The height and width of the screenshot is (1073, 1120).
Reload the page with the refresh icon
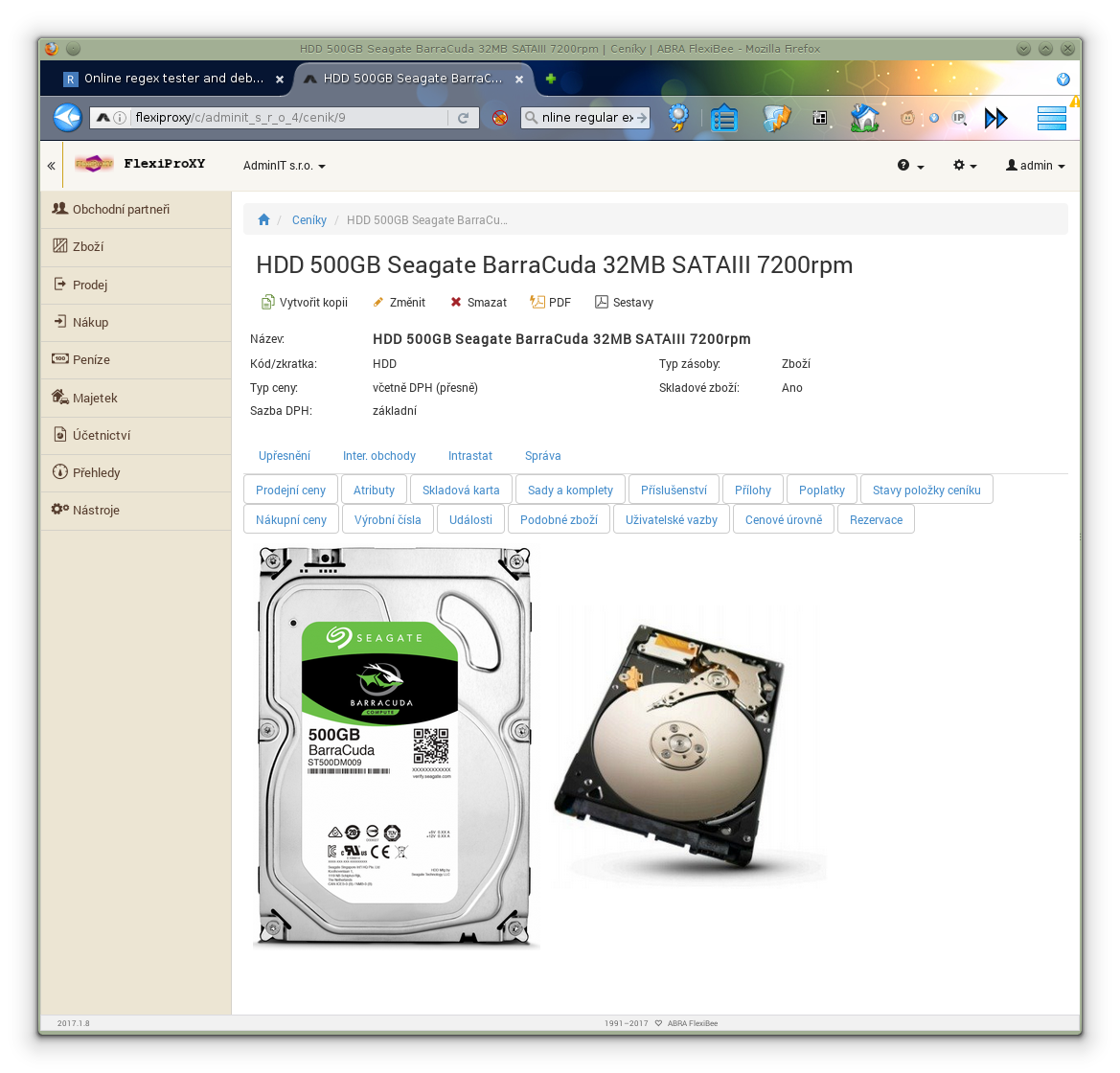(x=463, y=118)
